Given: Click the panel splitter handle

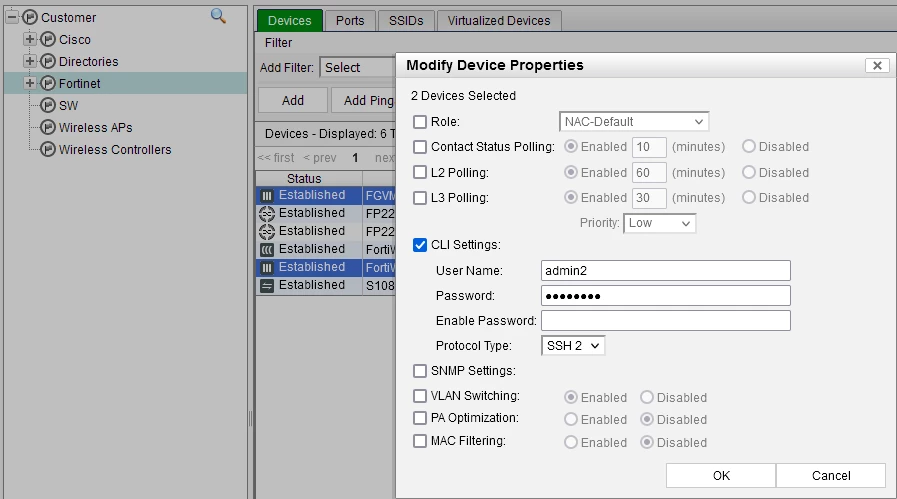Looking at the screenshot, I should tap(251, 419).
